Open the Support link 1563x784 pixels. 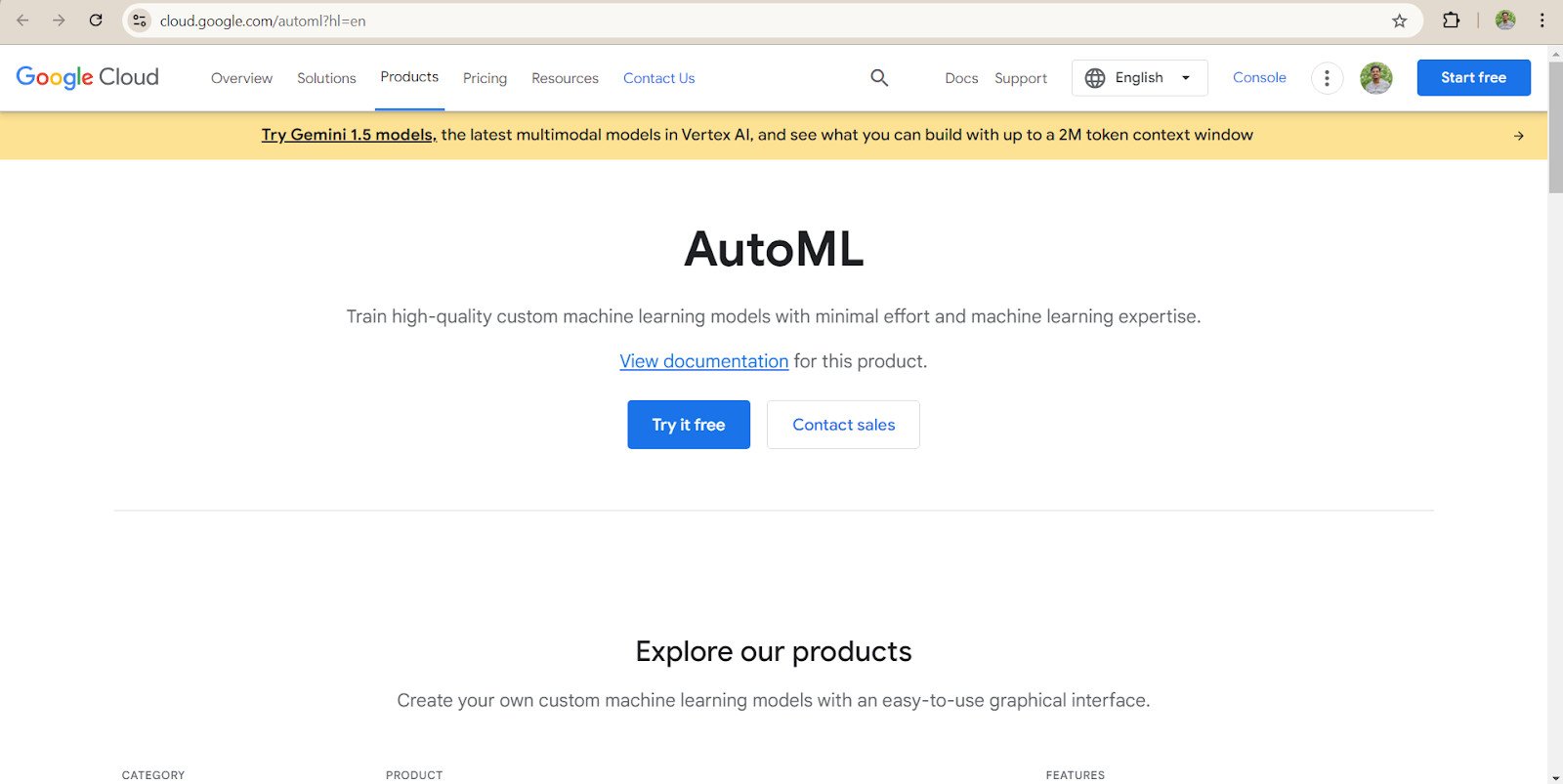tap(1021, 78)
